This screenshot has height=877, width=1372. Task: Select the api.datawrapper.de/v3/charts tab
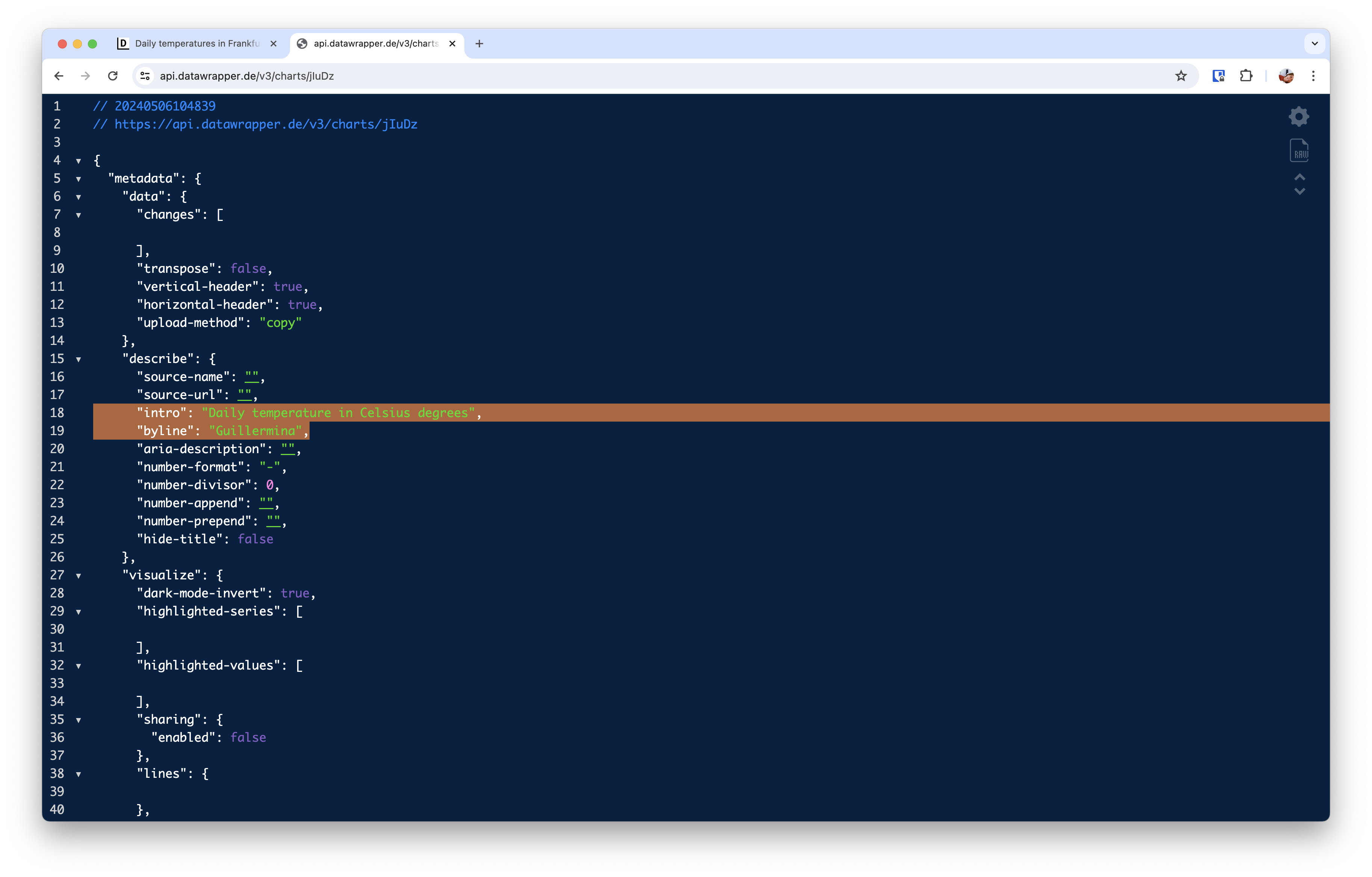(376, 43)
